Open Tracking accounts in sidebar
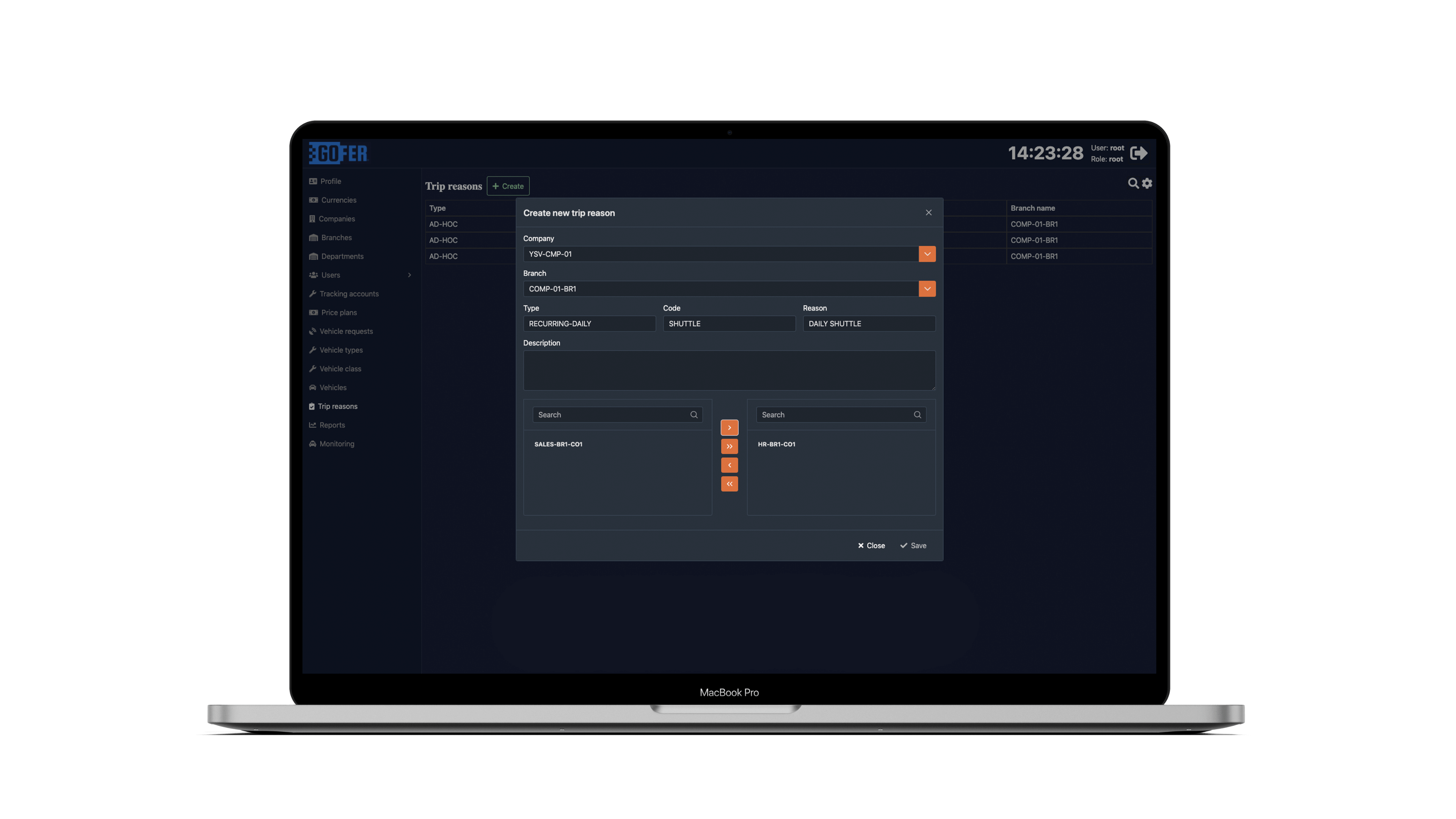Viewport: 1456px width, 819px height. pyautogui.click(x=344, y=294)
